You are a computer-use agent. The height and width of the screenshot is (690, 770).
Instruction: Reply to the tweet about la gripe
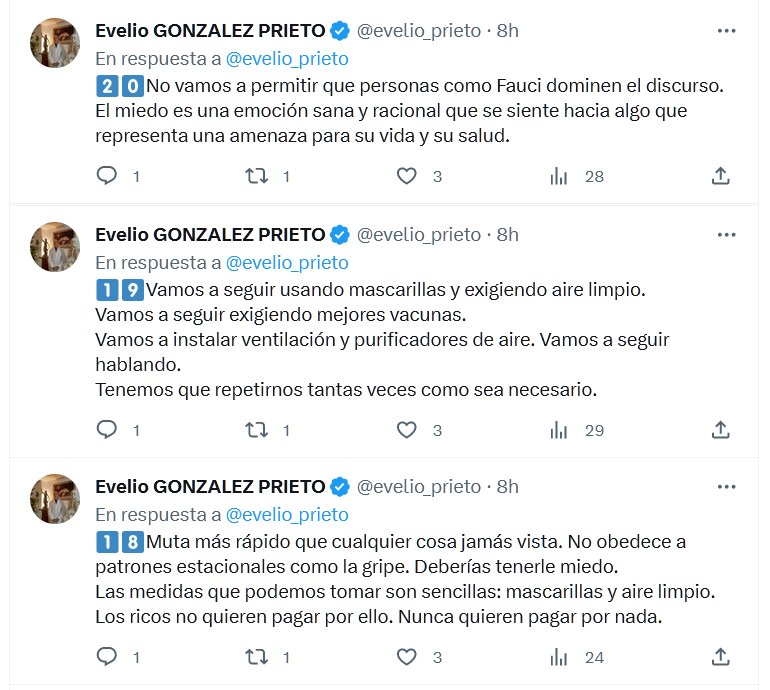point(107,657)
